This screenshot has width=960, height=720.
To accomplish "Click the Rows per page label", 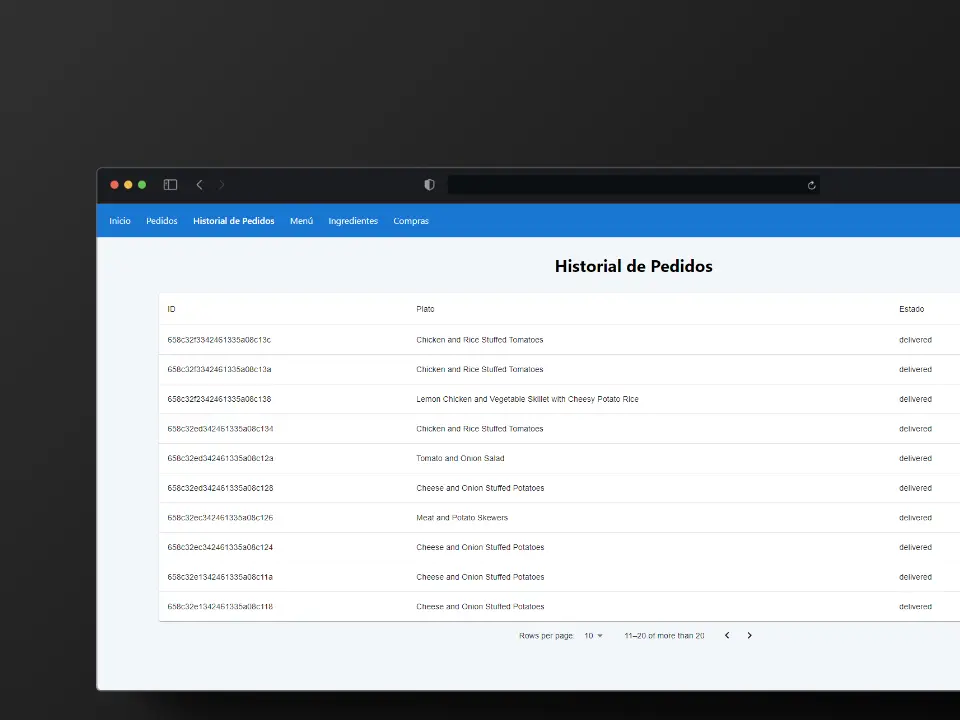I will tap(546, 636).
